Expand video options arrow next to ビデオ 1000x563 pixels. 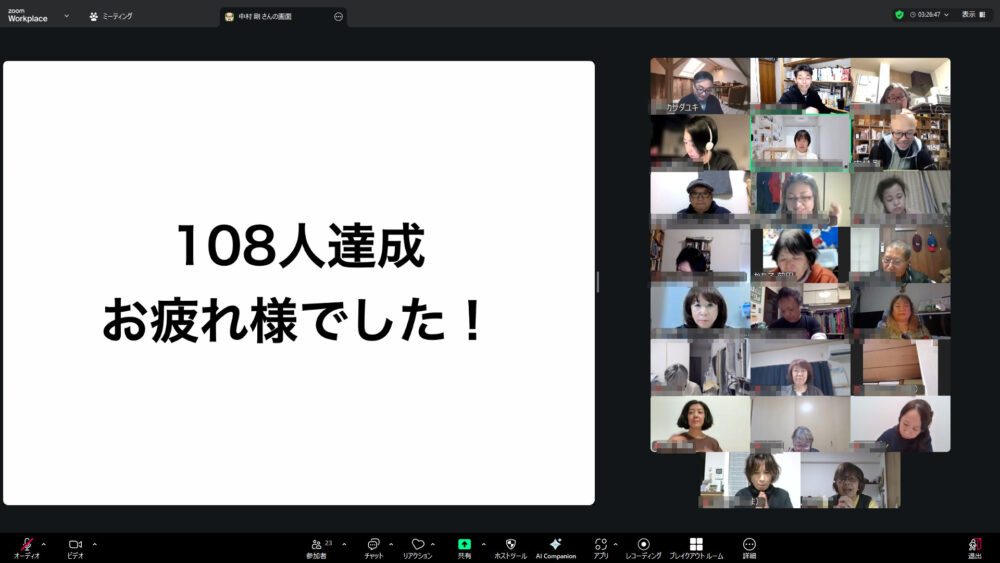[x=94, y=544]
